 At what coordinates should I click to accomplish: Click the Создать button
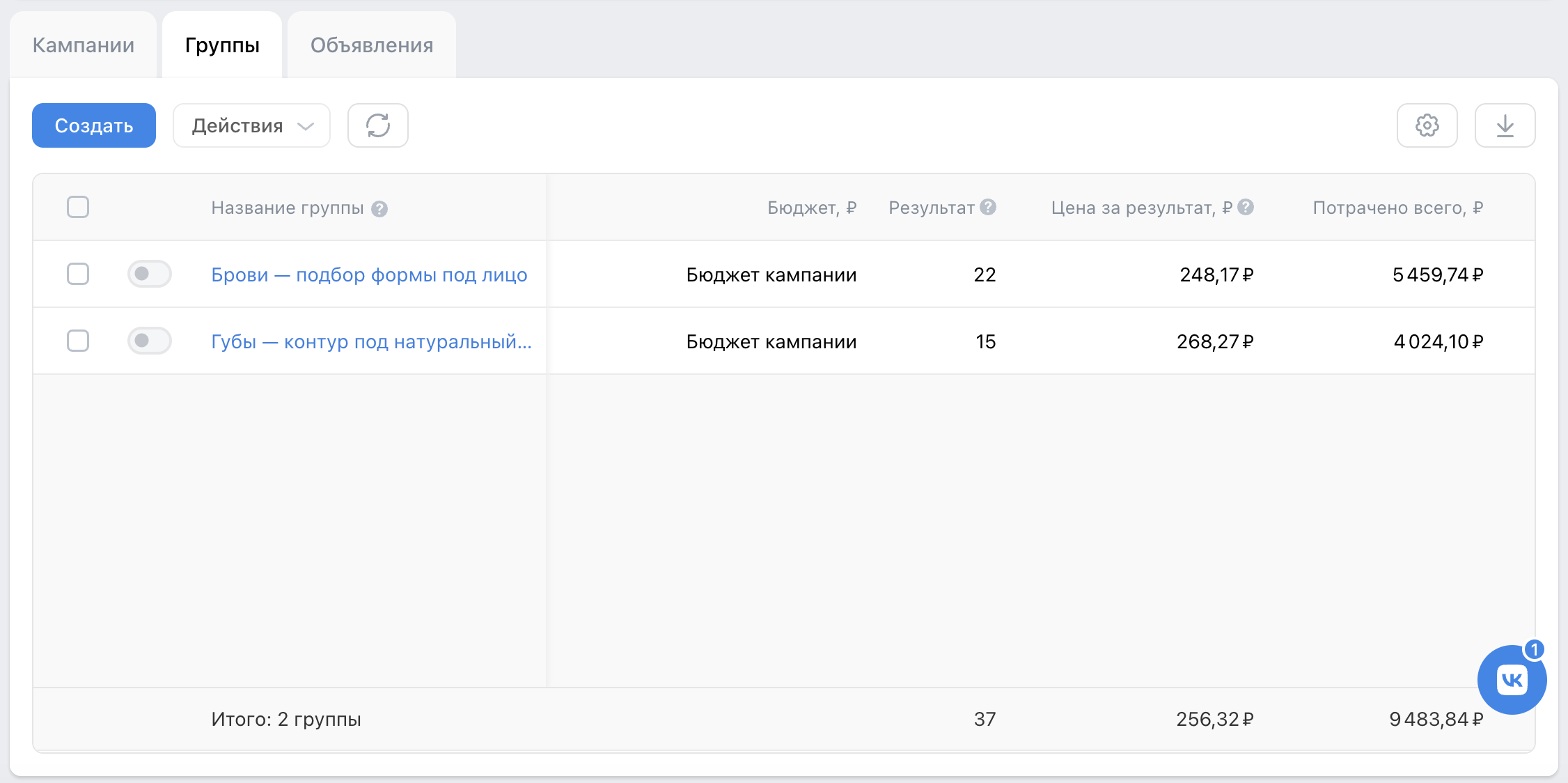[94, 125]
